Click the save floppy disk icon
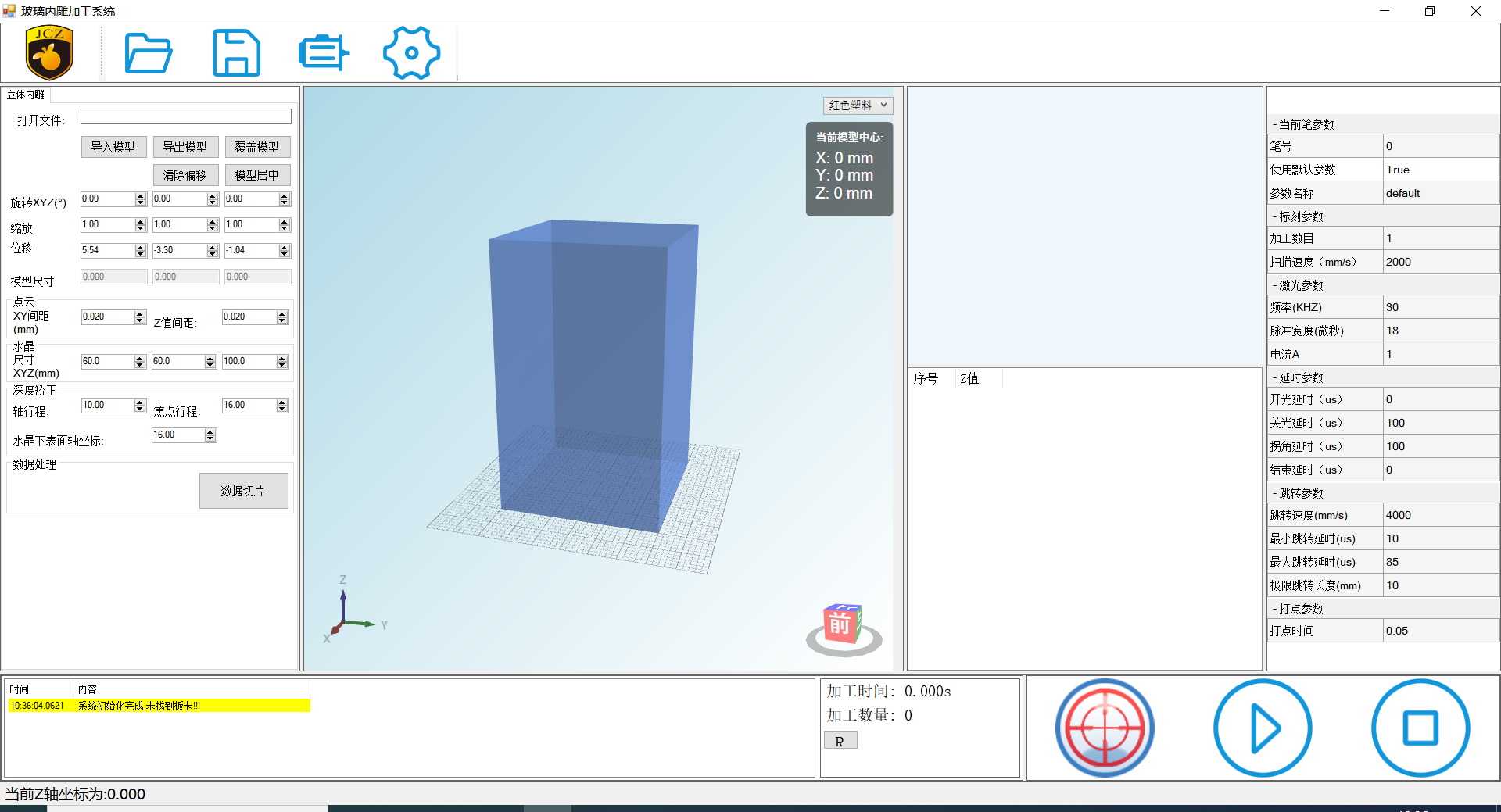The image size is (1501, 812). tap(236, 53)
